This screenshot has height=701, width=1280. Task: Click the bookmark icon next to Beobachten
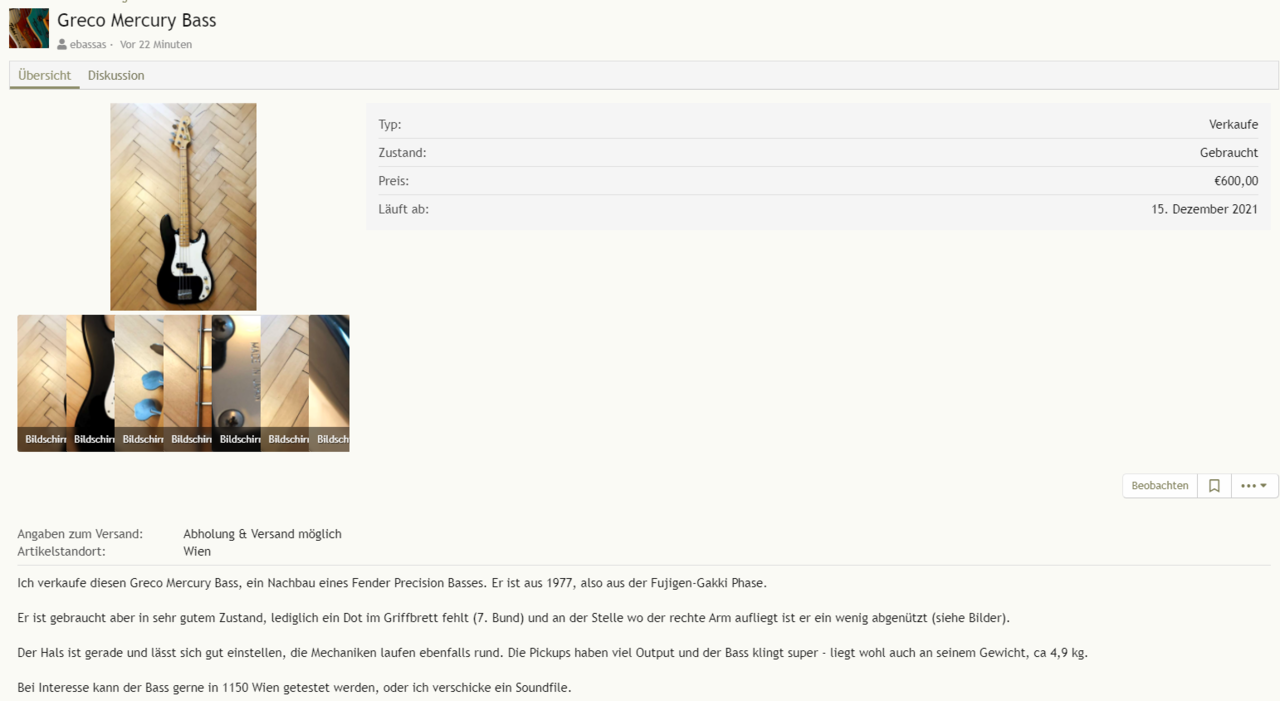pos(1214,486)
